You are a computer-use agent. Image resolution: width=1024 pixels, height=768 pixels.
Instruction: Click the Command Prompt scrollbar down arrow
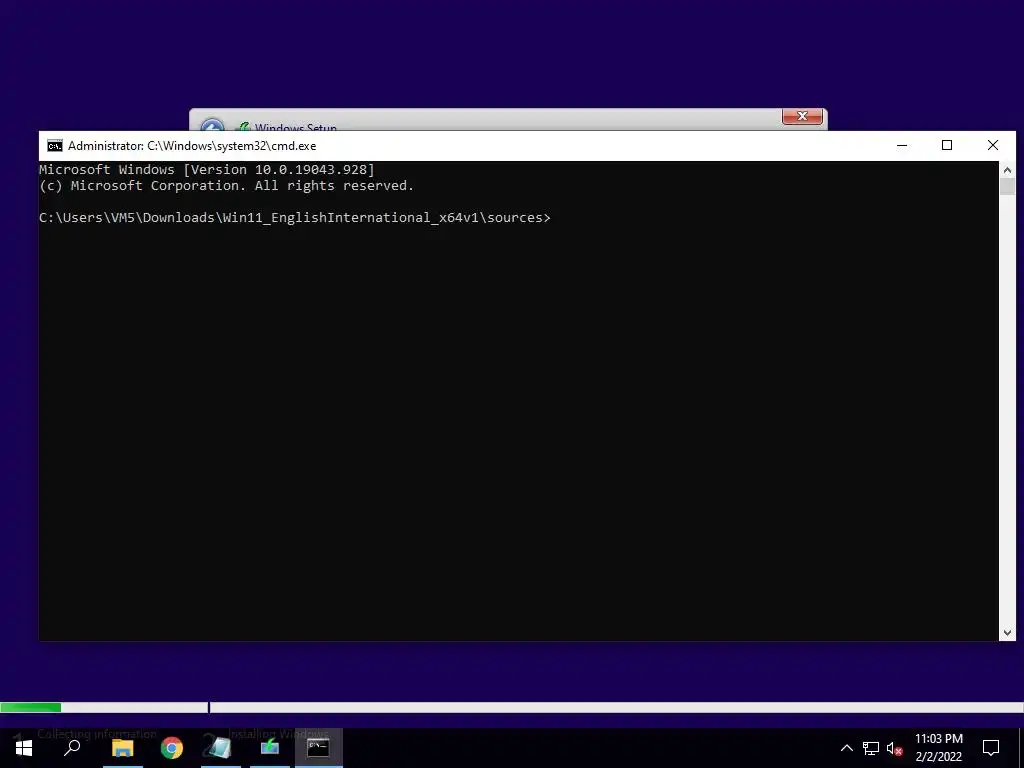(1007, 632)
